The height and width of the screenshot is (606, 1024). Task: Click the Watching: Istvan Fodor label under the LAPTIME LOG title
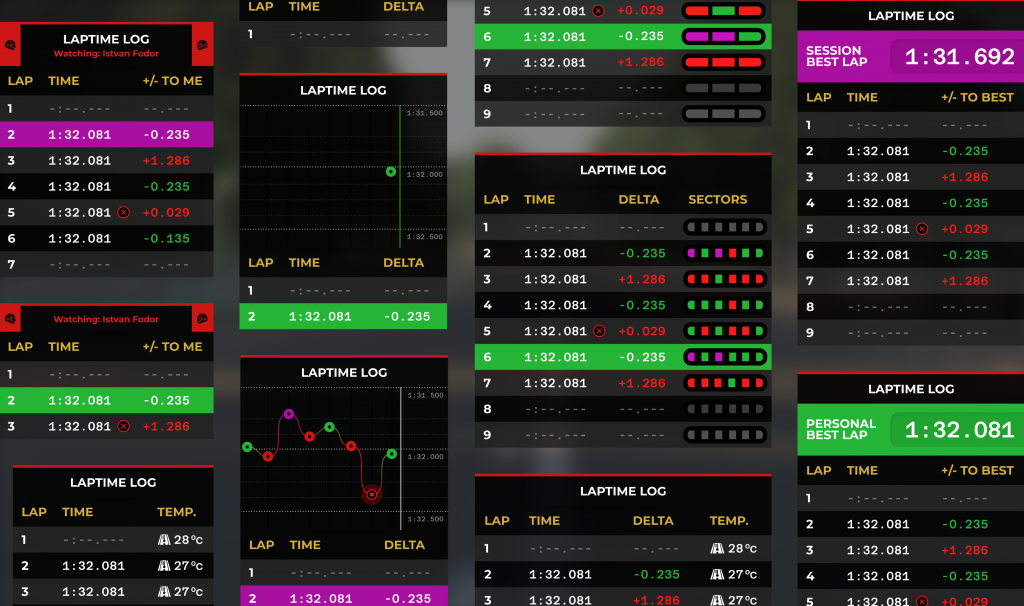point(107,54)
